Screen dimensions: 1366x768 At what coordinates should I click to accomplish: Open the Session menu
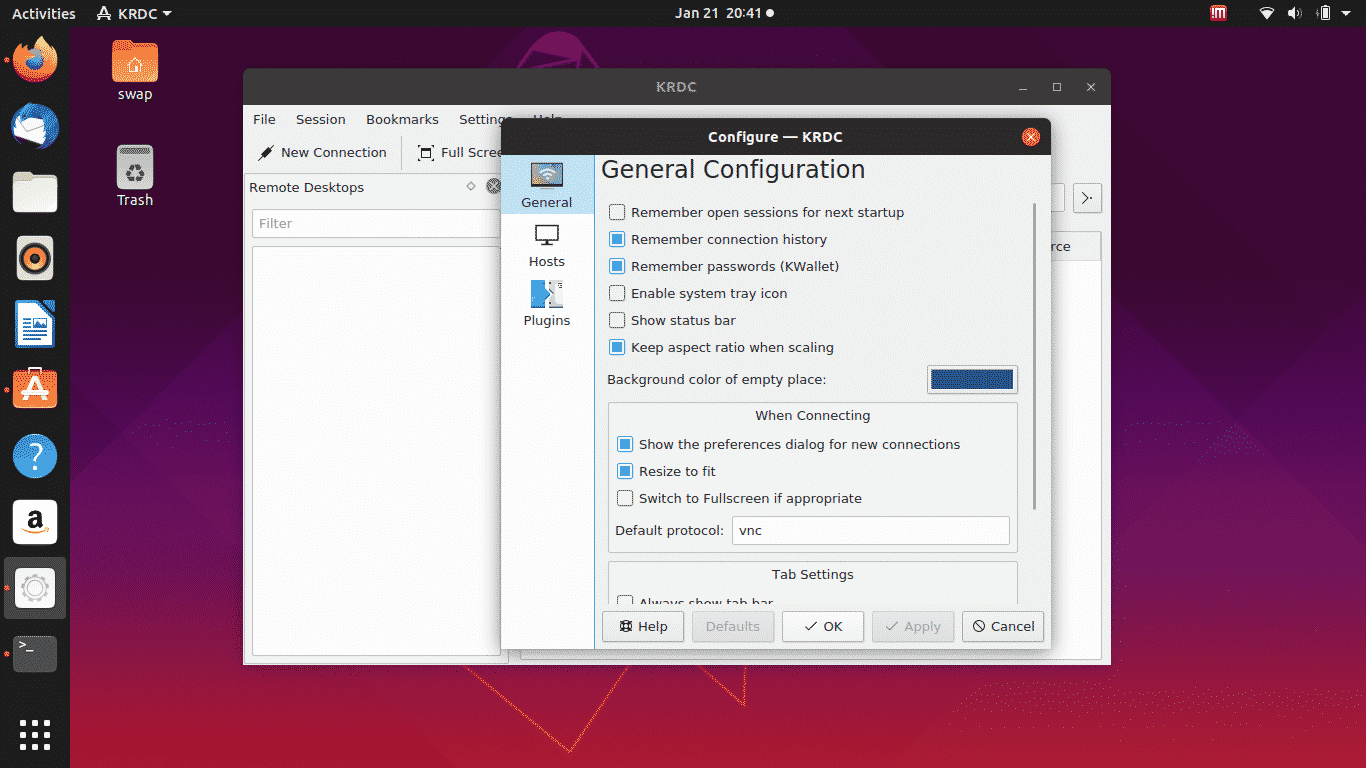[x=320, y=119]
